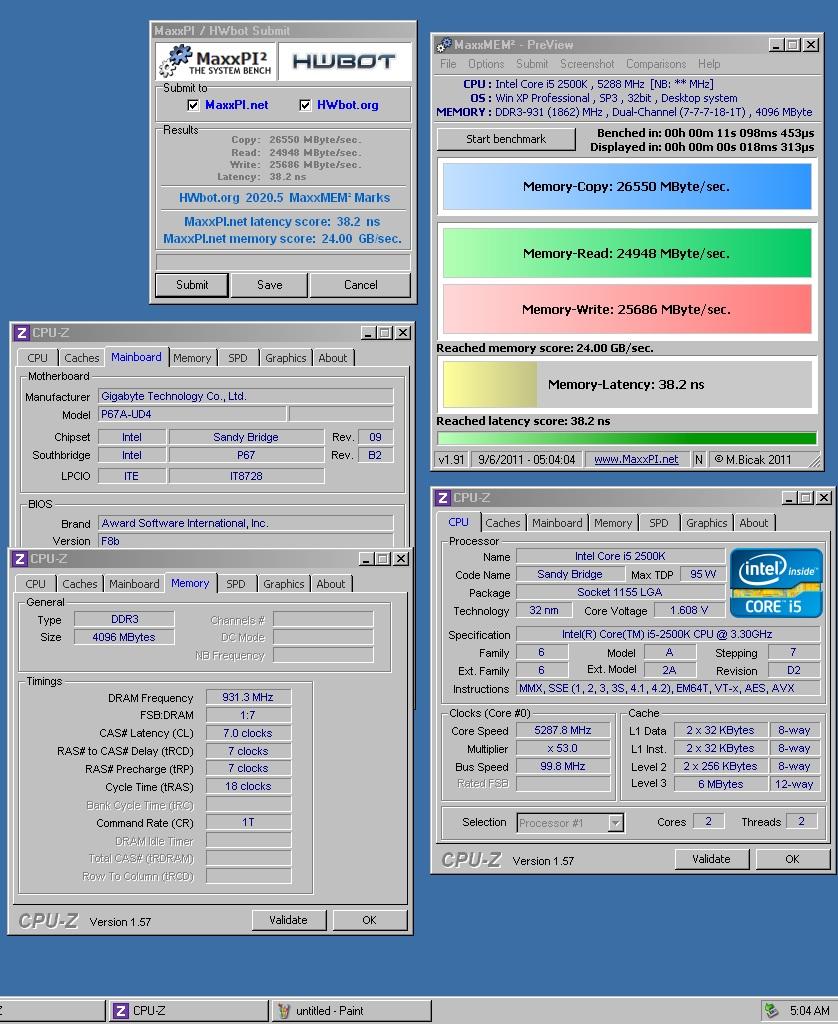Viewport: 838px width, 1024px height.
Task: Click the P67A-UD4 model value
Action: coord(192,414)
